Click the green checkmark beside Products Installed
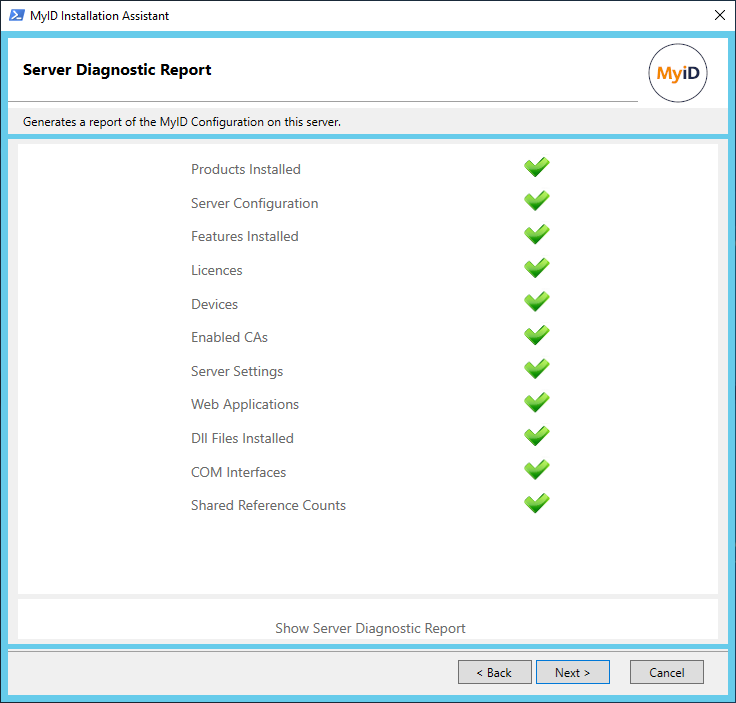Viewport: 736px width, 703px height. click(x=537, y=168)
